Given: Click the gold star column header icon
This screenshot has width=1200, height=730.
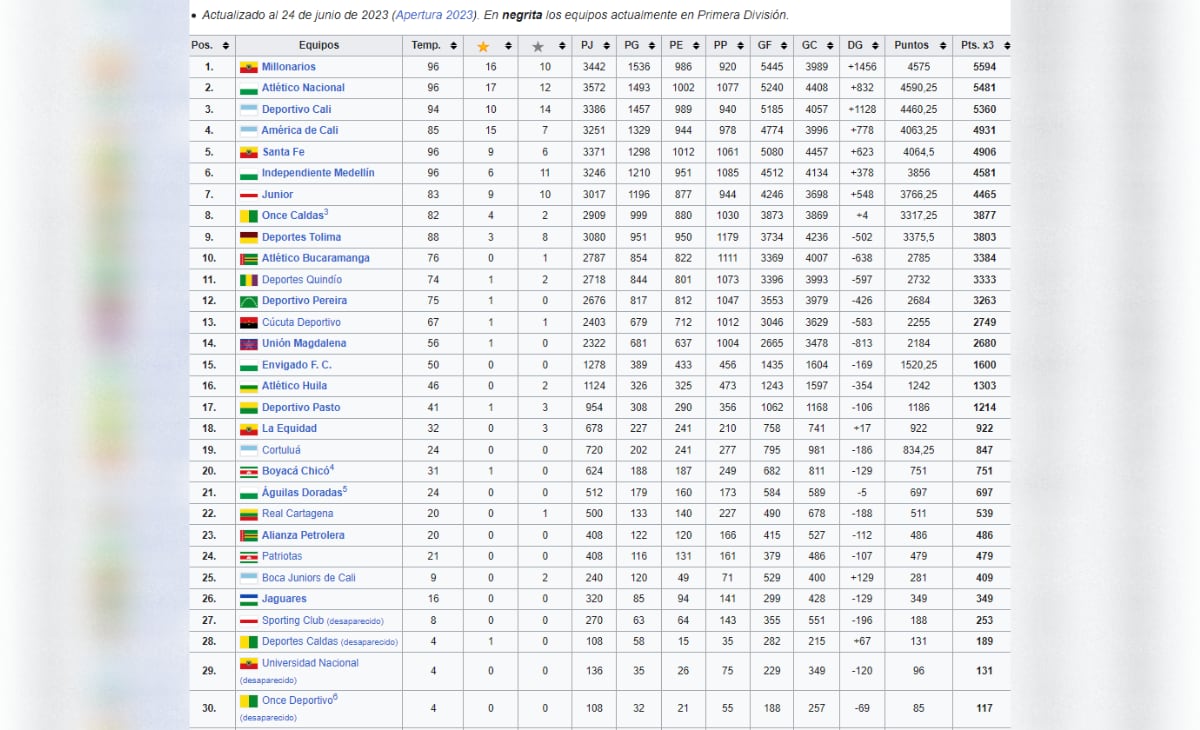Looking at the screenshot, I should click(483, 45).
